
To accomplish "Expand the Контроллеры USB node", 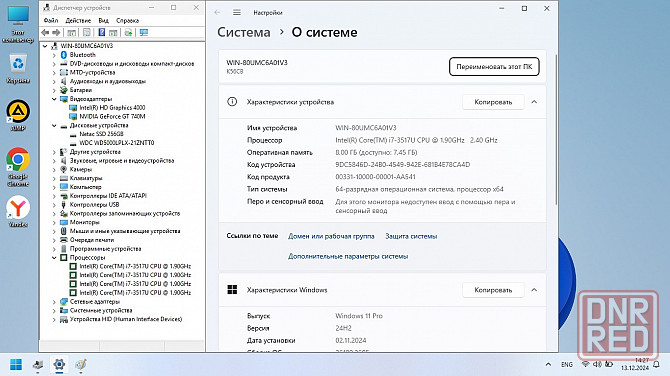I will pos(54,205).
